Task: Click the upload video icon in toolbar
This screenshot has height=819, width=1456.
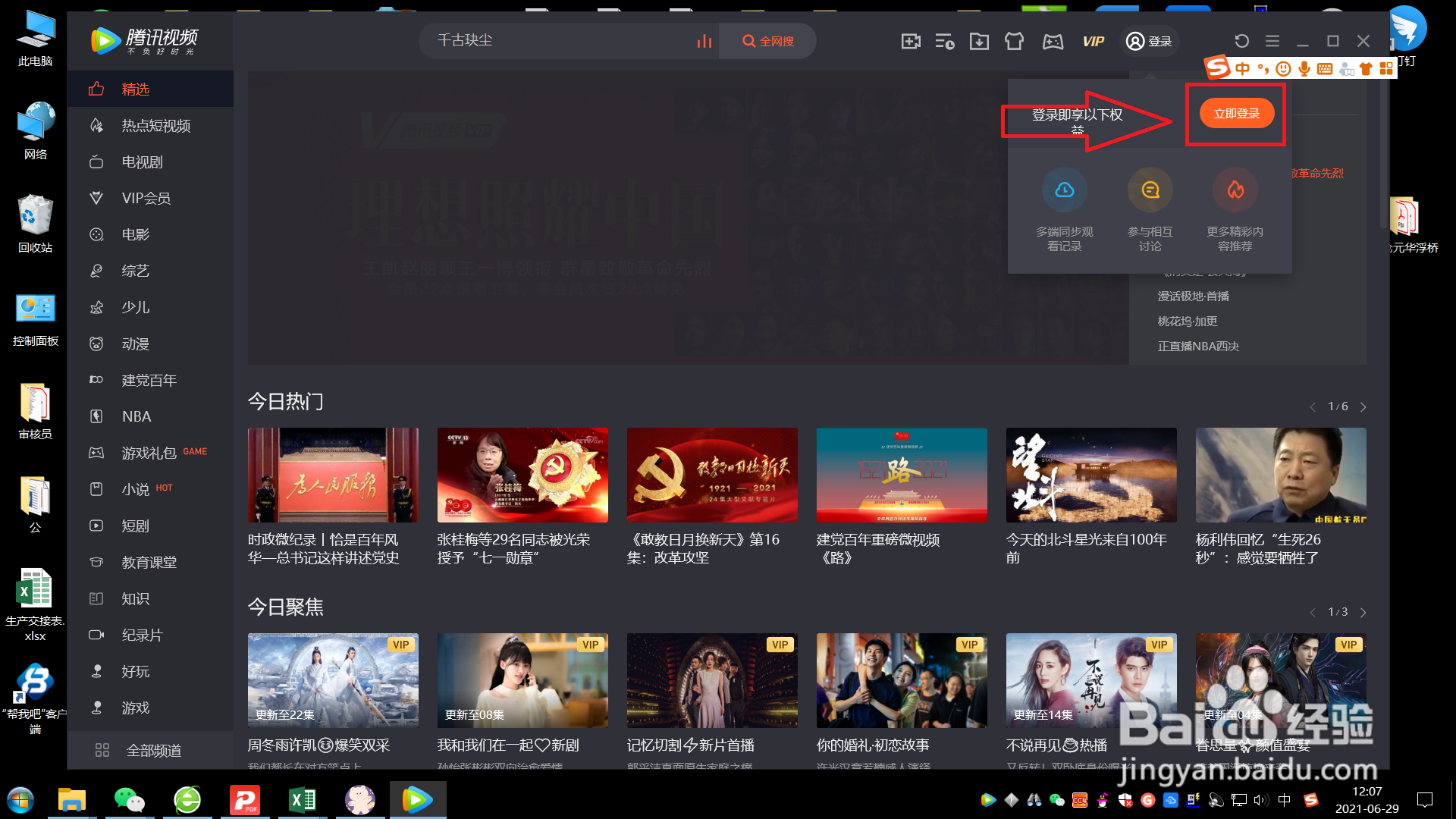Action: (911, 42)
